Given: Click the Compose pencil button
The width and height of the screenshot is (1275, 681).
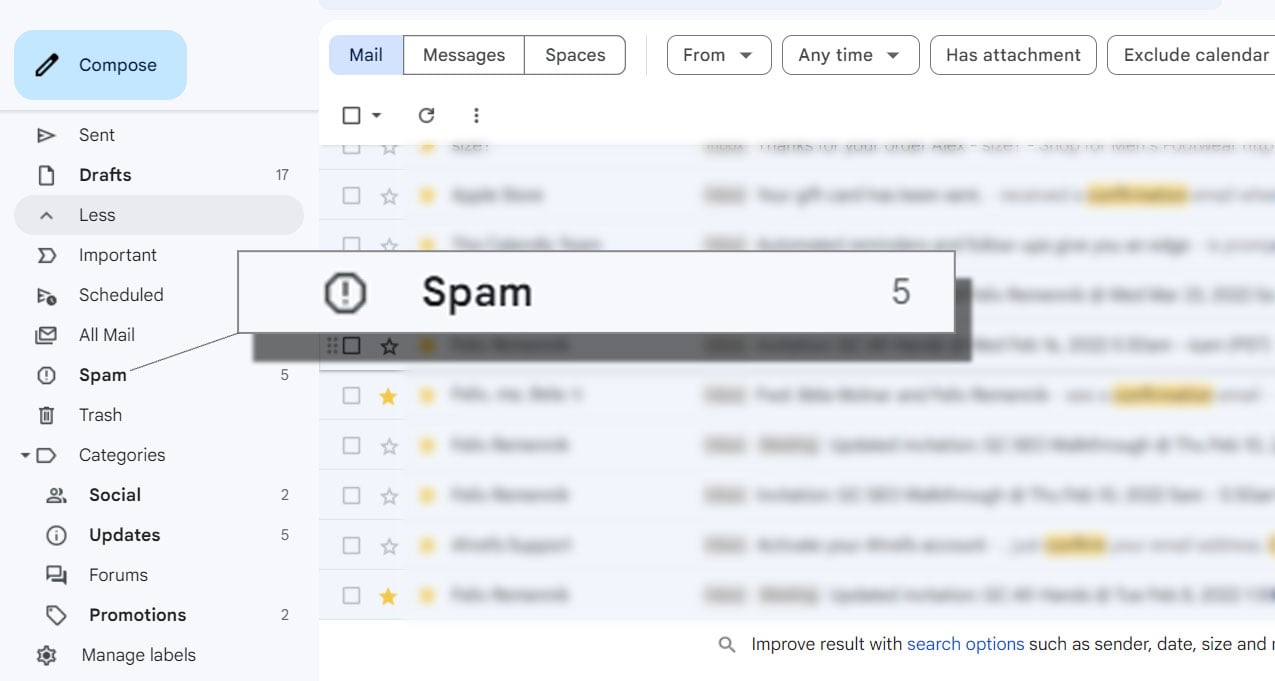Looking at the screenshot, I should click(100, 65).
